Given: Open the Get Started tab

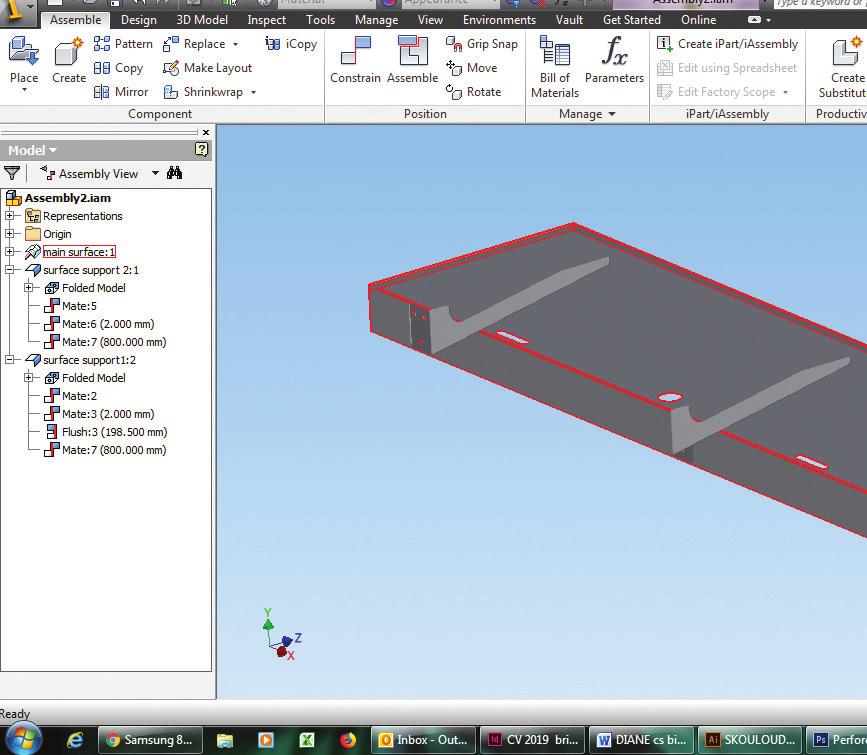Looking at the screenshot, I should [x=631, y=20].
